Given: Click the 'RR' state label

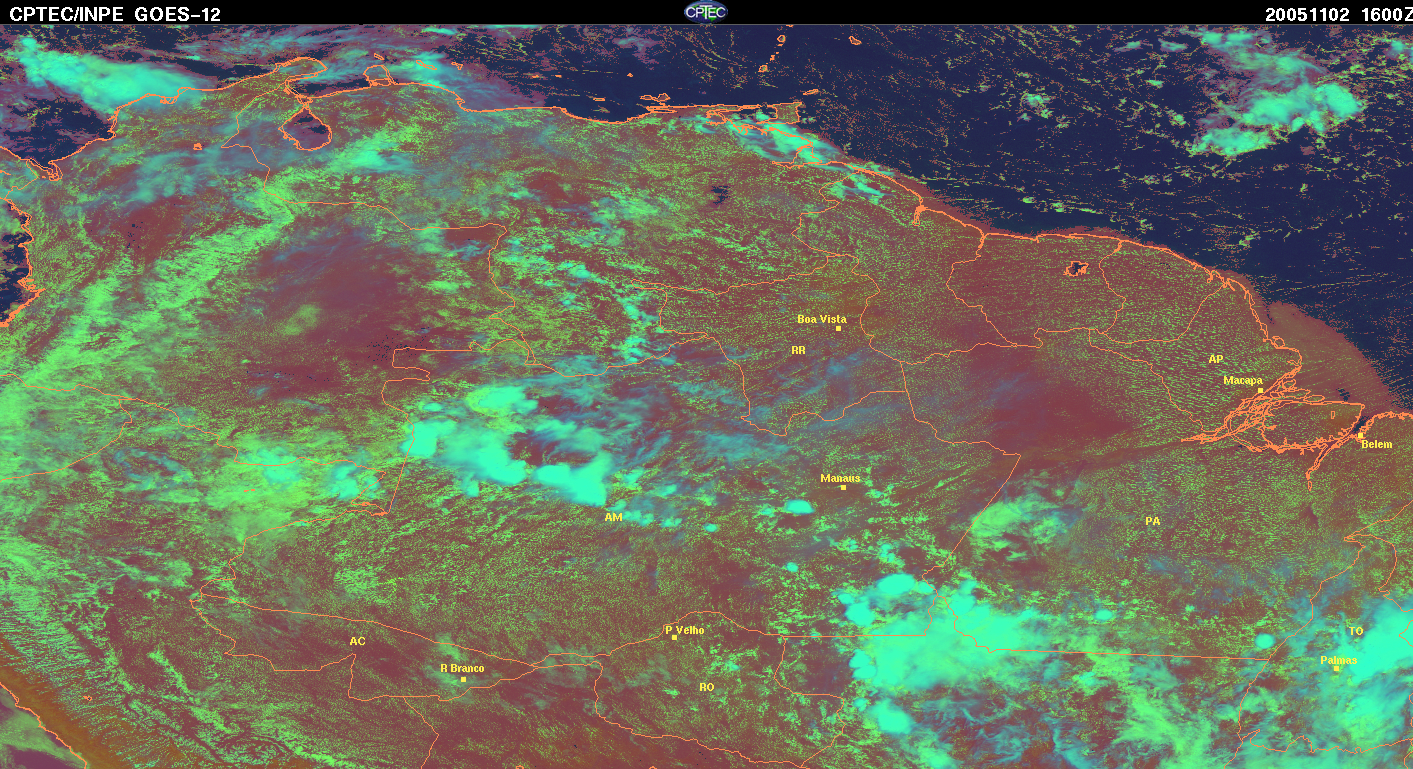Looking at the screenshot, I should coord(798,351).
